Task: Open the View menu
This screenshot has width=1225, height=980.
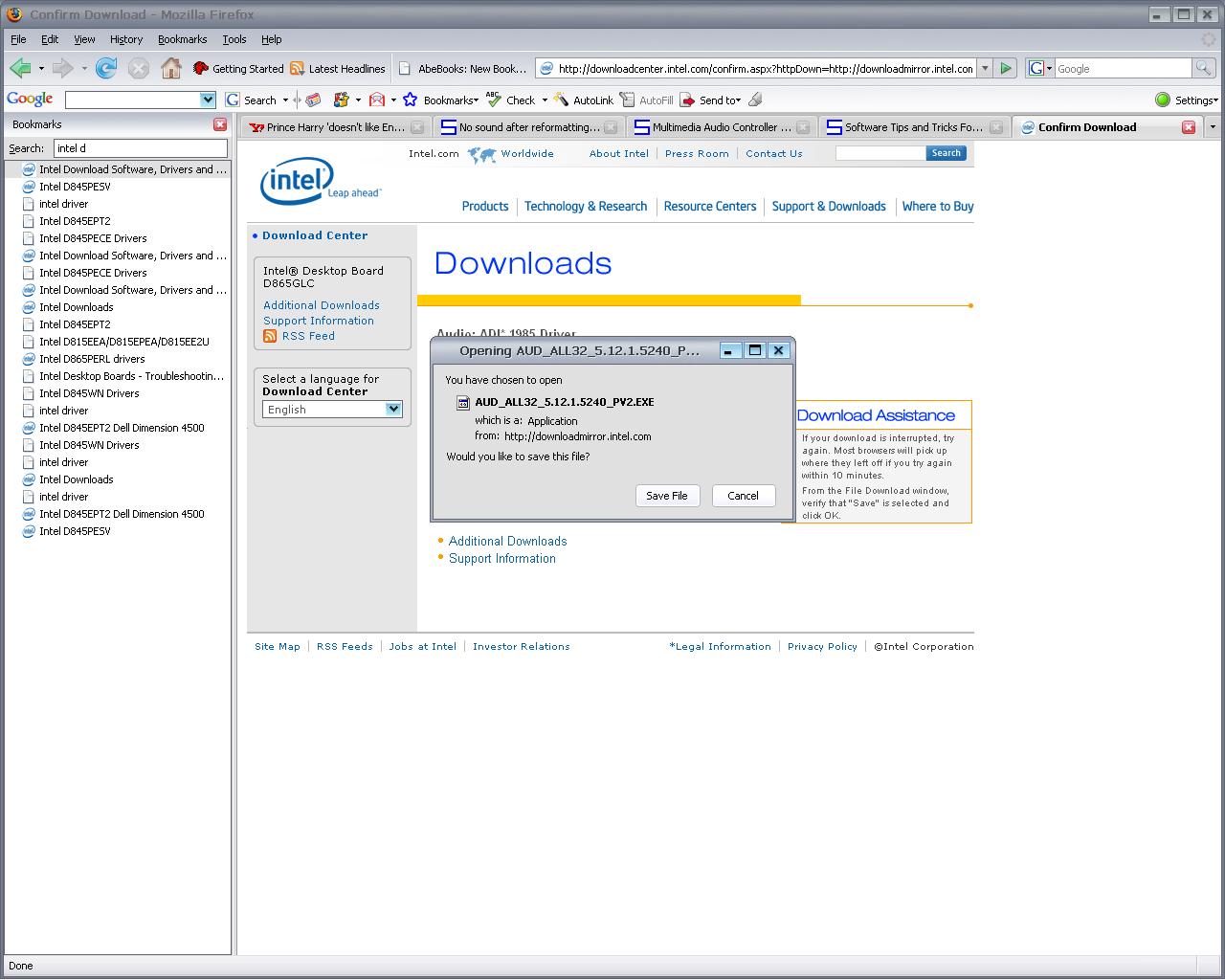Action: click(84, 39)
